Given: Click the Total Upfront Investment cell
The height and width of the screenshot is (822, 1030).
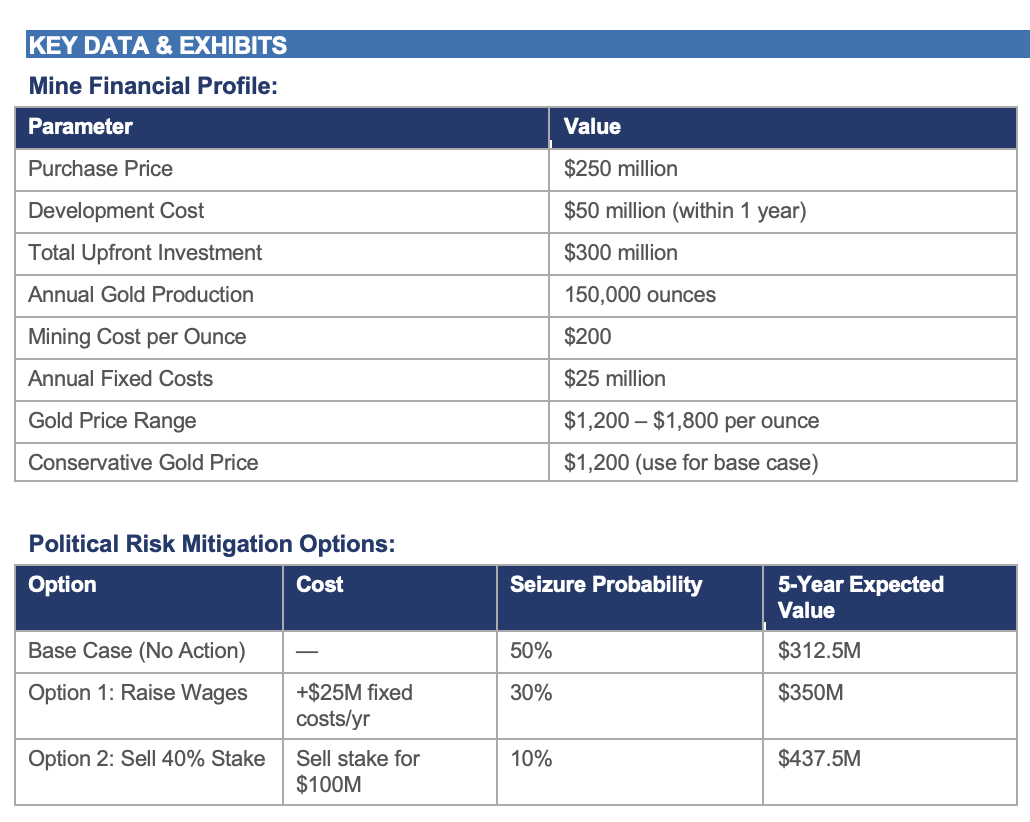Looking at the screenshot, I should tap(282, 254).
